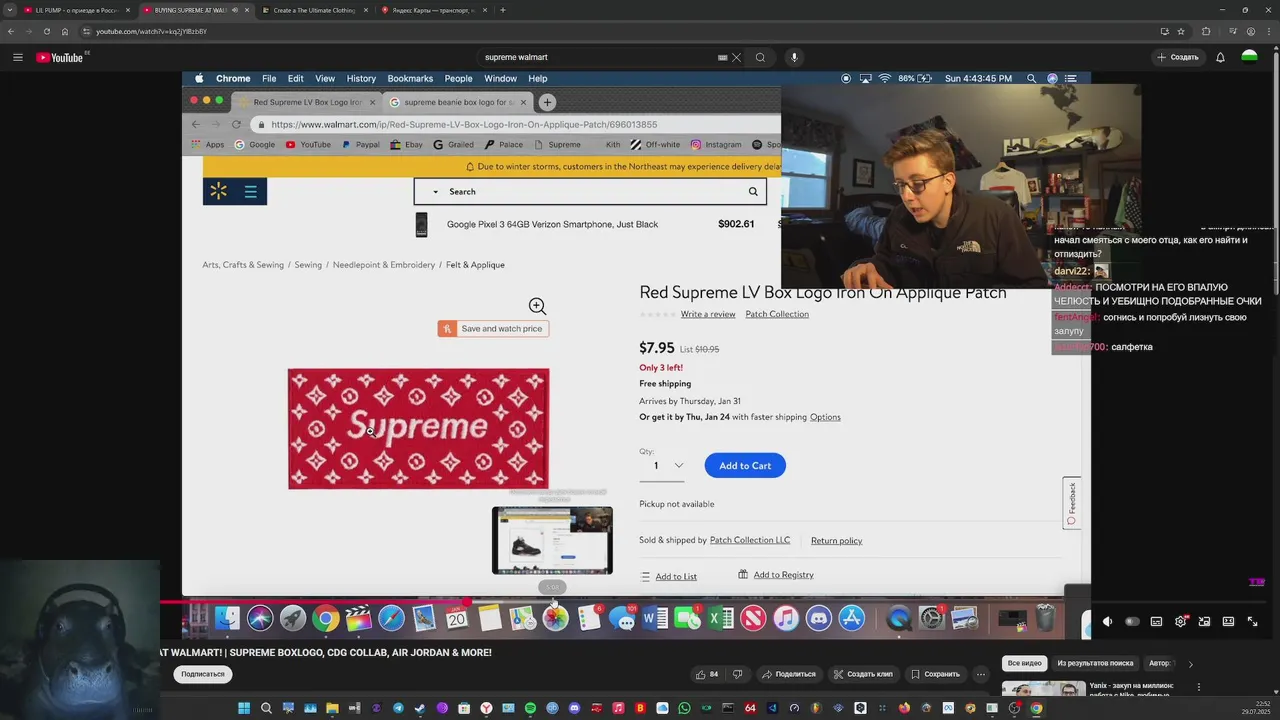Toggle subtitles in the player
This screenshot has height=720, width=1280.
(1156, 621)
